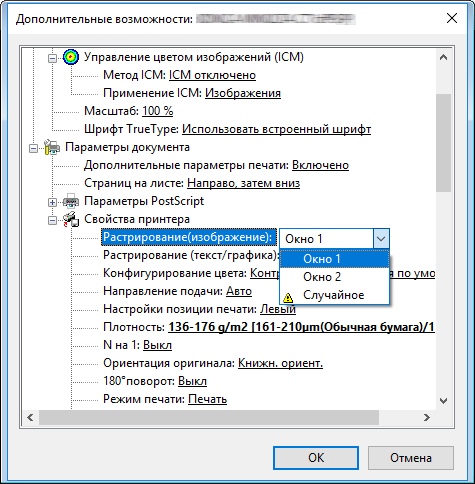Click the ICM color management rainbow icon
This screenshot has height=484, width=475.
coord(71,57)
